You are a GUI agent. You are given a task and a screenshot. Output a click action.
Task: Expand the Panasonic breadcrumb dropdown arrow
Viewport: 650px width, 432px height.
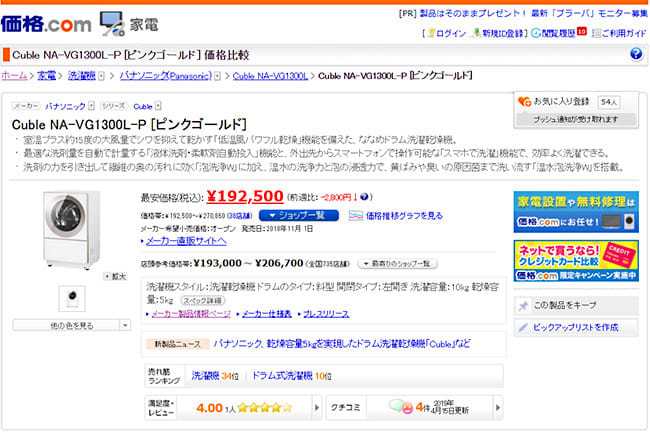217,76
